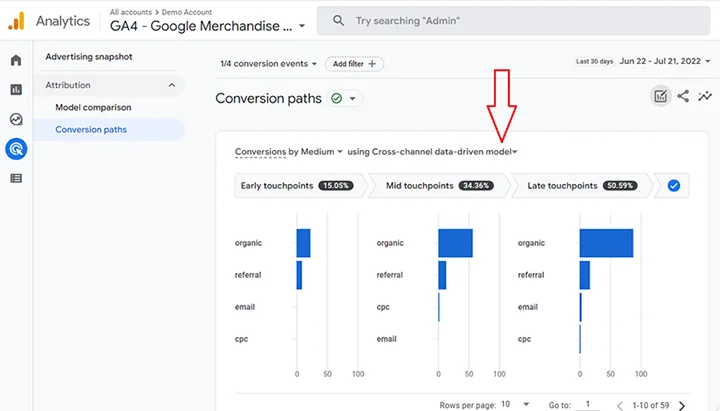Screen dimensions: 720x411
Task: Go to the next page of rows
Action: click(x=682, y=405)
